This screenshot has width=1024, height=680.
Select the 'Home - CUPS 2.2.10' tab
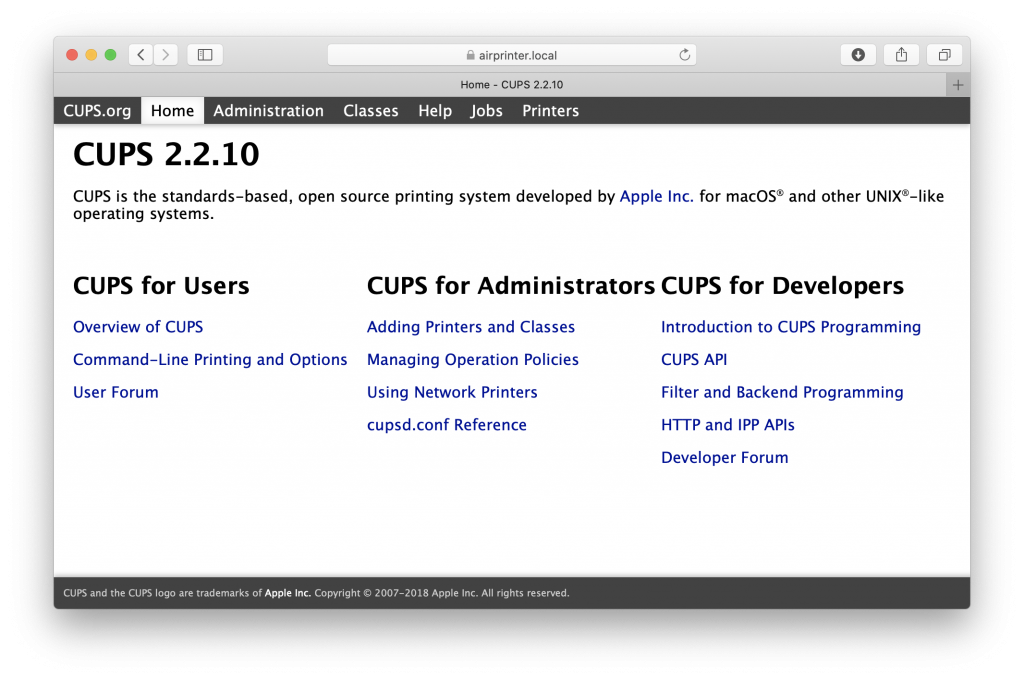(511, 85)
